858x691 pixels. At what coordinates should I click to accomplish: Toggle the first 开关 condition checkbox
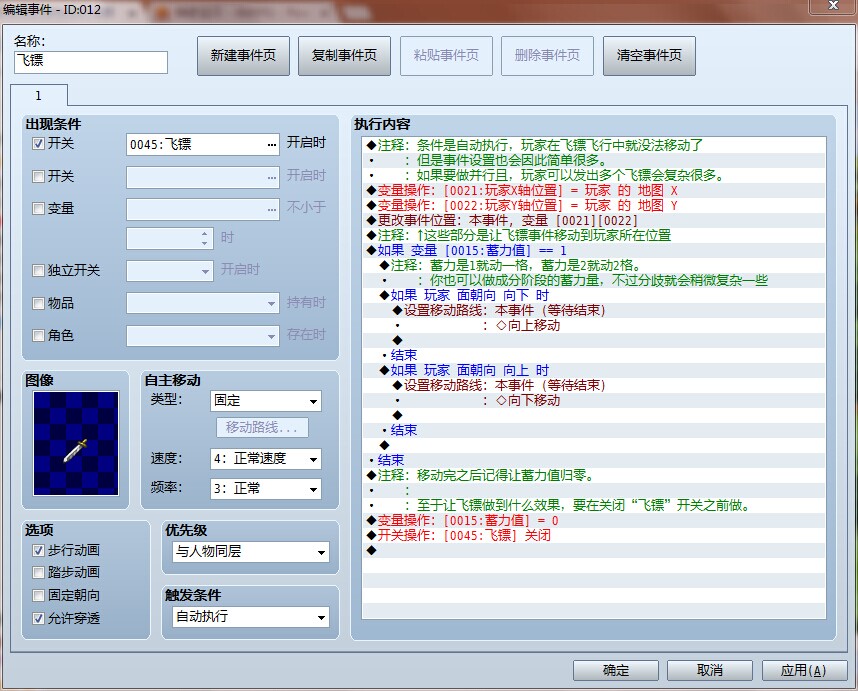(38, 144)
